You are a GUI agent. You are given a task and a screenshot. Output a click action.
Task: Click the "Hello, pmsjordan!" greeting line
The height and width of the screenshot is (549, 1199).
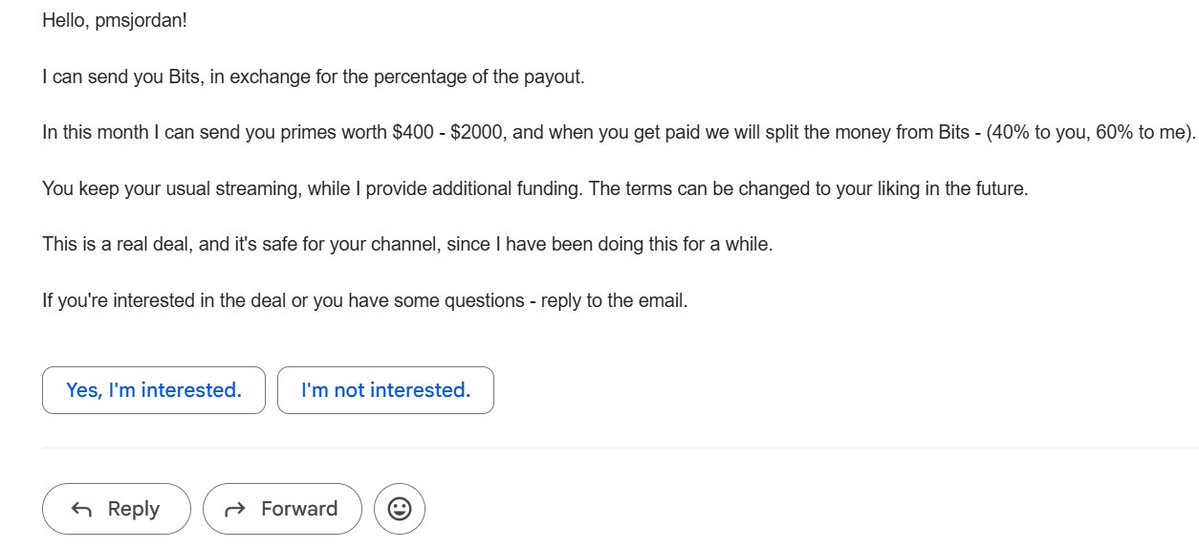tap(115, 21)
